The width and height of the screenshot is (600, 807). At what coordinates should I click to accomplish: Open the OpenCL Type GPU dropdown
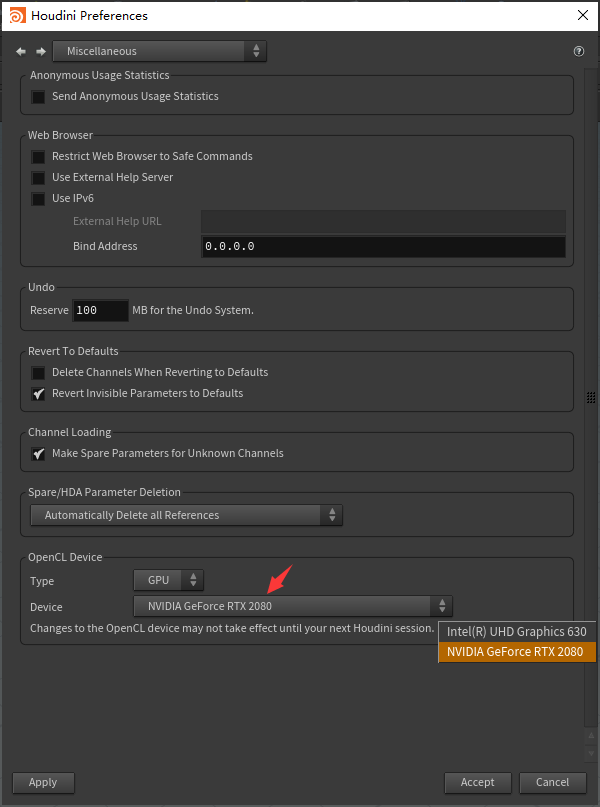tap(168, 580)
